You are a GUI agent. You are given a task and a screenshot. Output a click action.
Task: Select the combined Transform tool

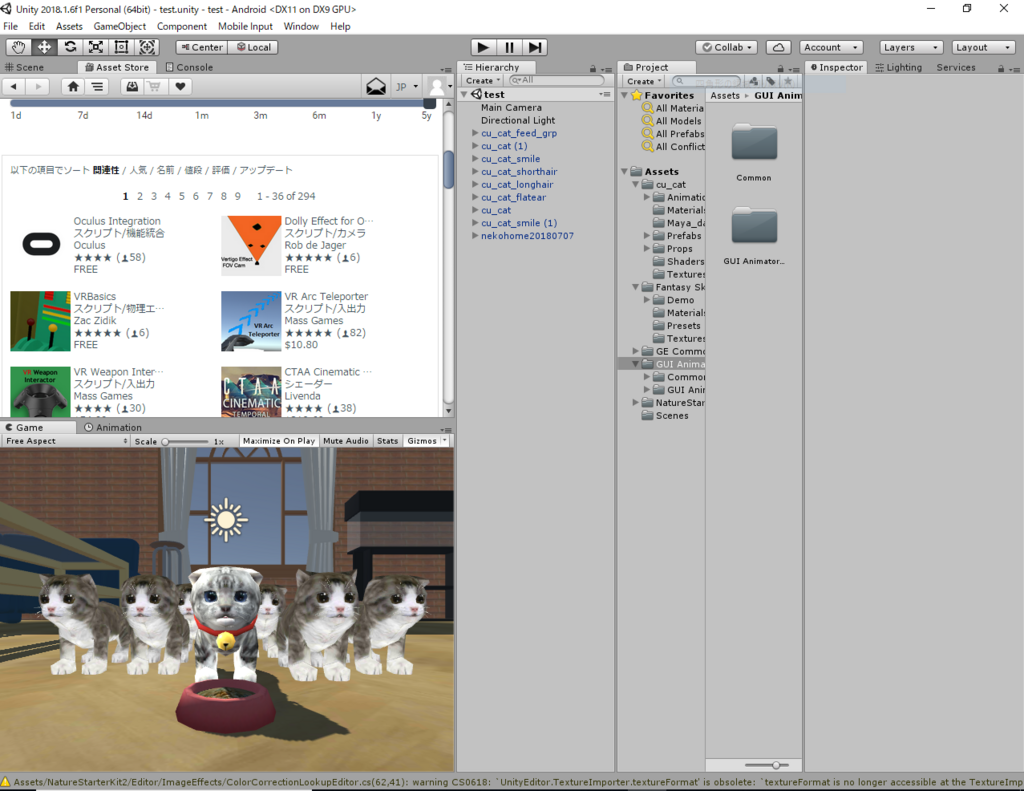coord(147,47)
